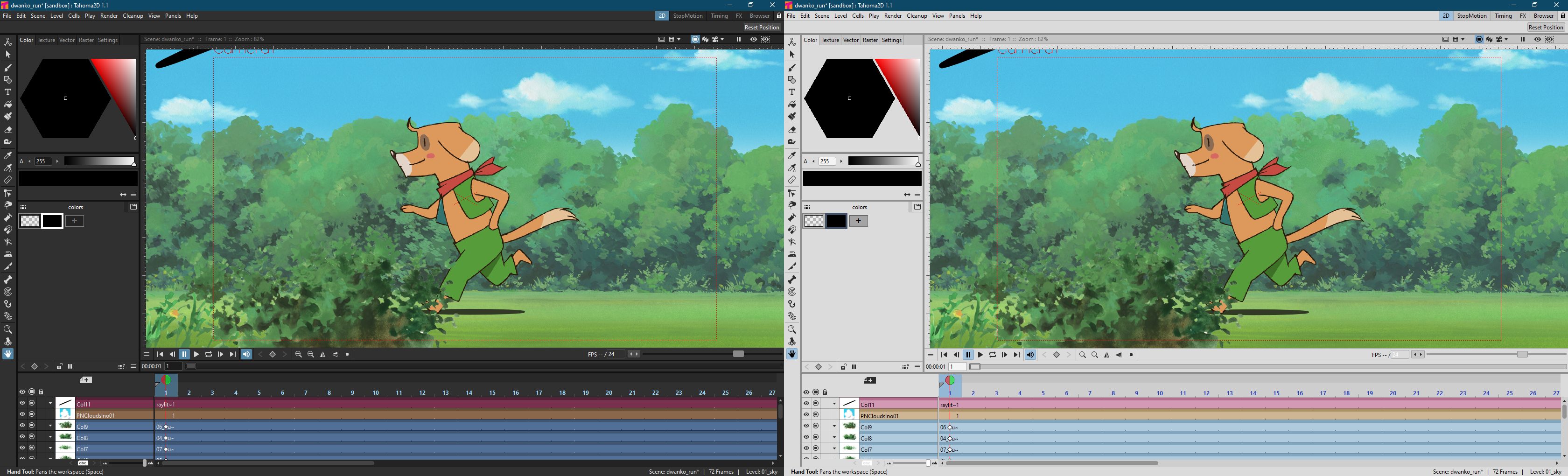Switch to the Texture tab in the light-themed window
1568x476 pixels.
[830, 40]
